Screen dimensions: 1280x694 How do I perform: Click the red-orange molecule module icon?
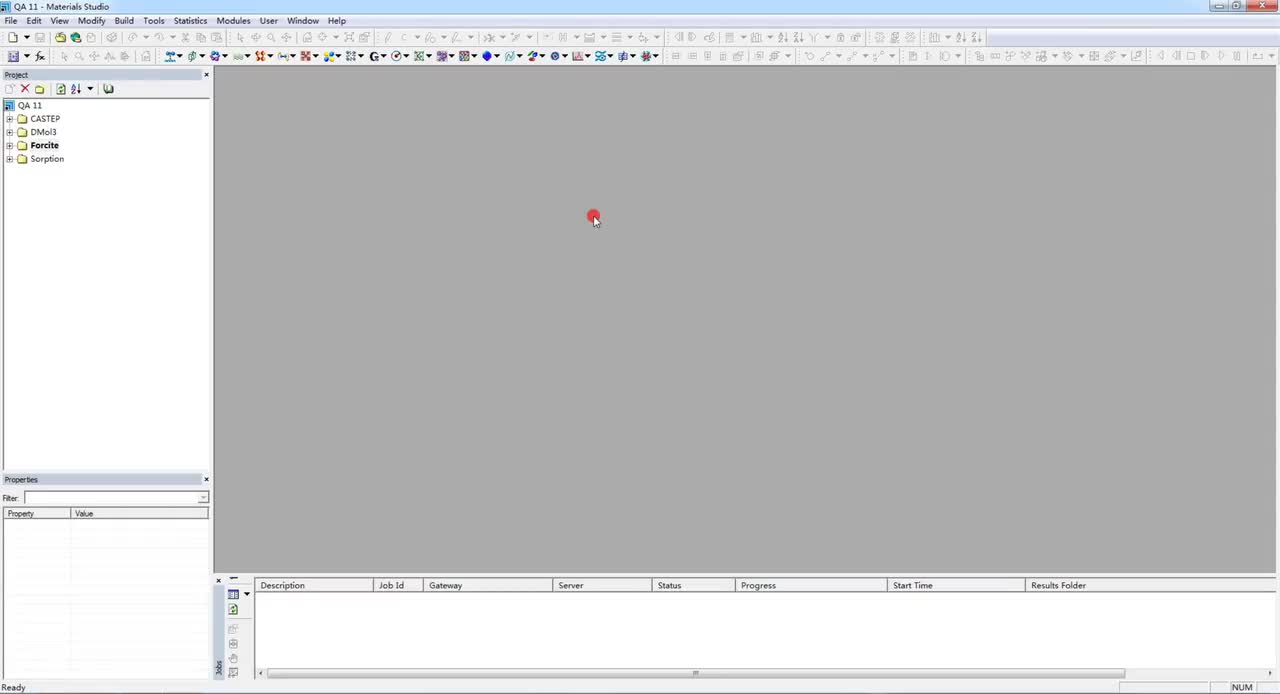point(260,56)
